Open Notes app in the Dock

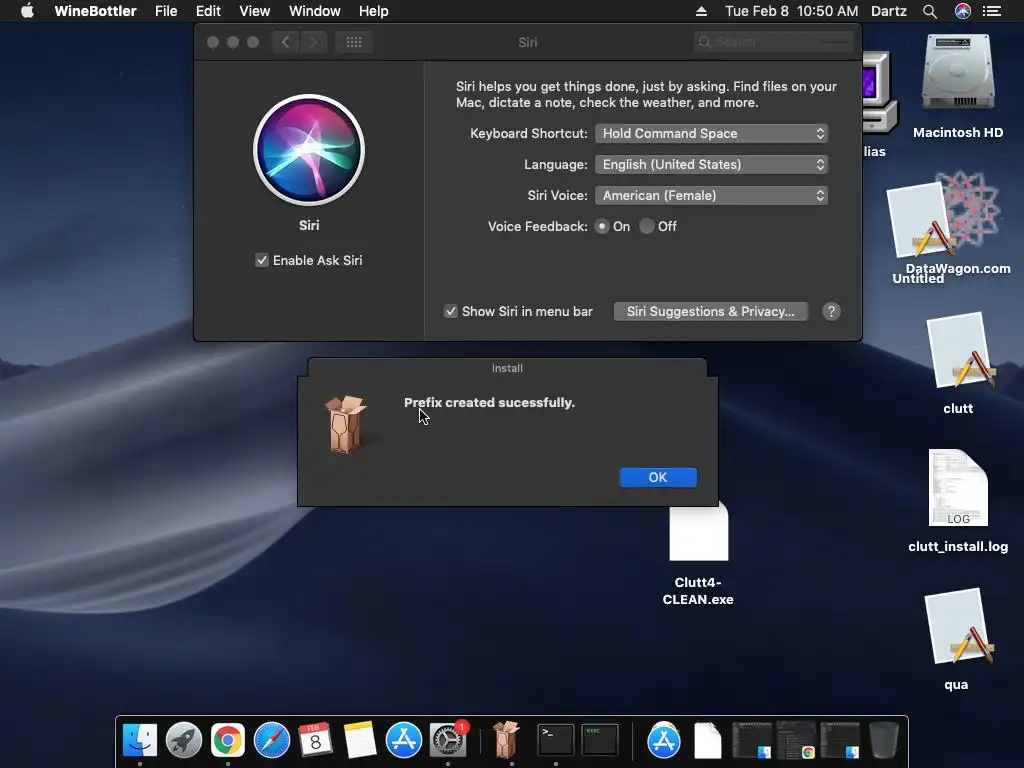point(359,740)
